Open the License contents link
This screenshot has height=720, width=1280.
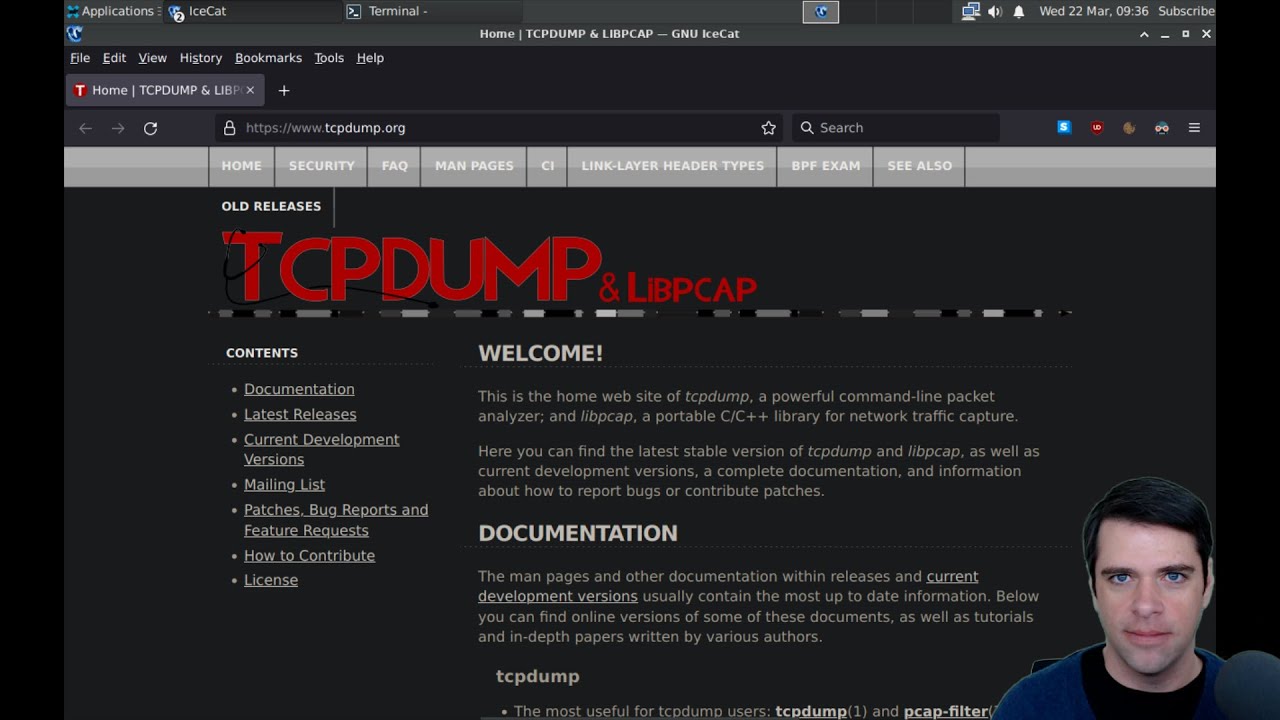point(271,580)
